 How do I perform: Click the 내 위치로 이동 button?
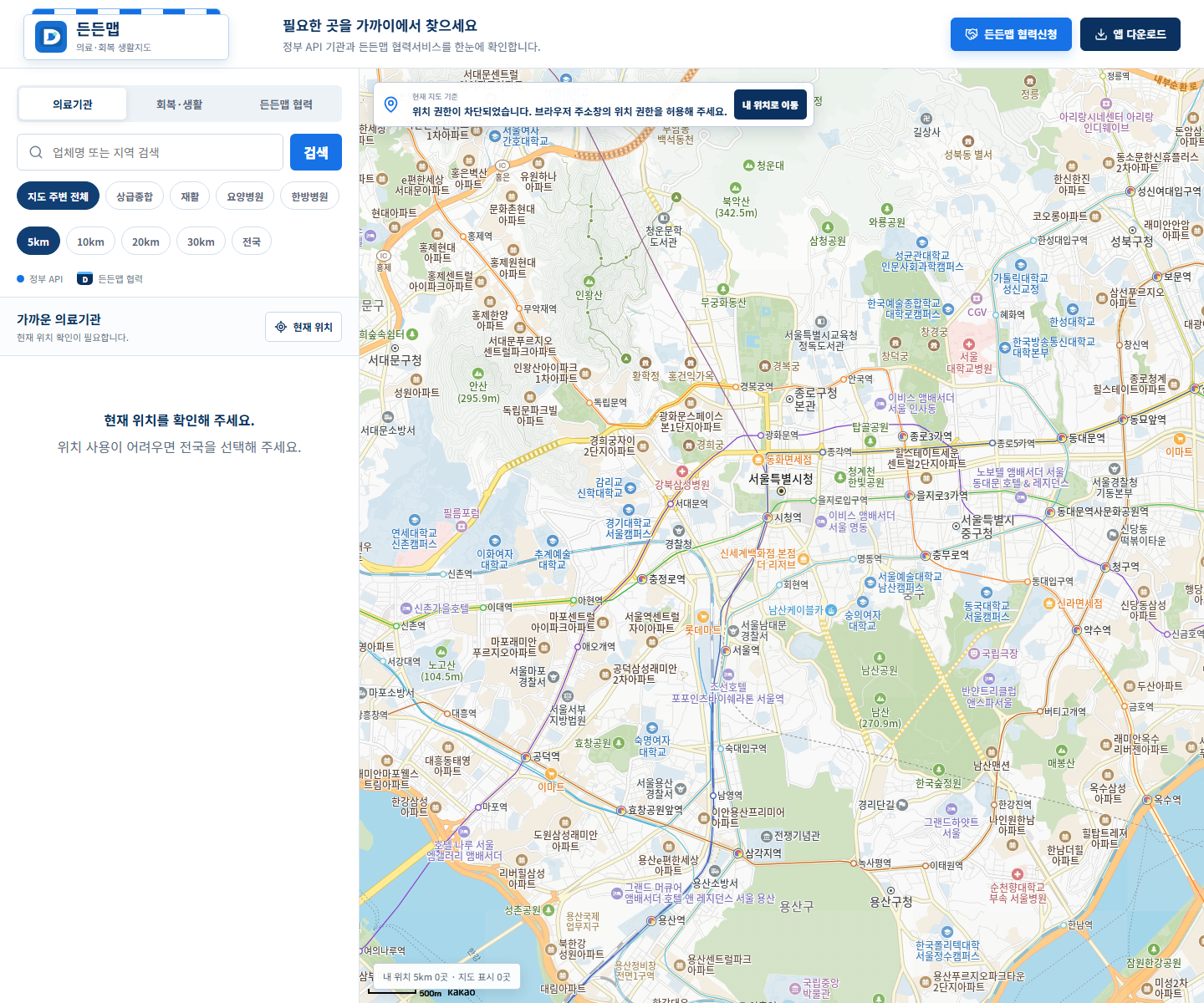[x=770, y=104]
